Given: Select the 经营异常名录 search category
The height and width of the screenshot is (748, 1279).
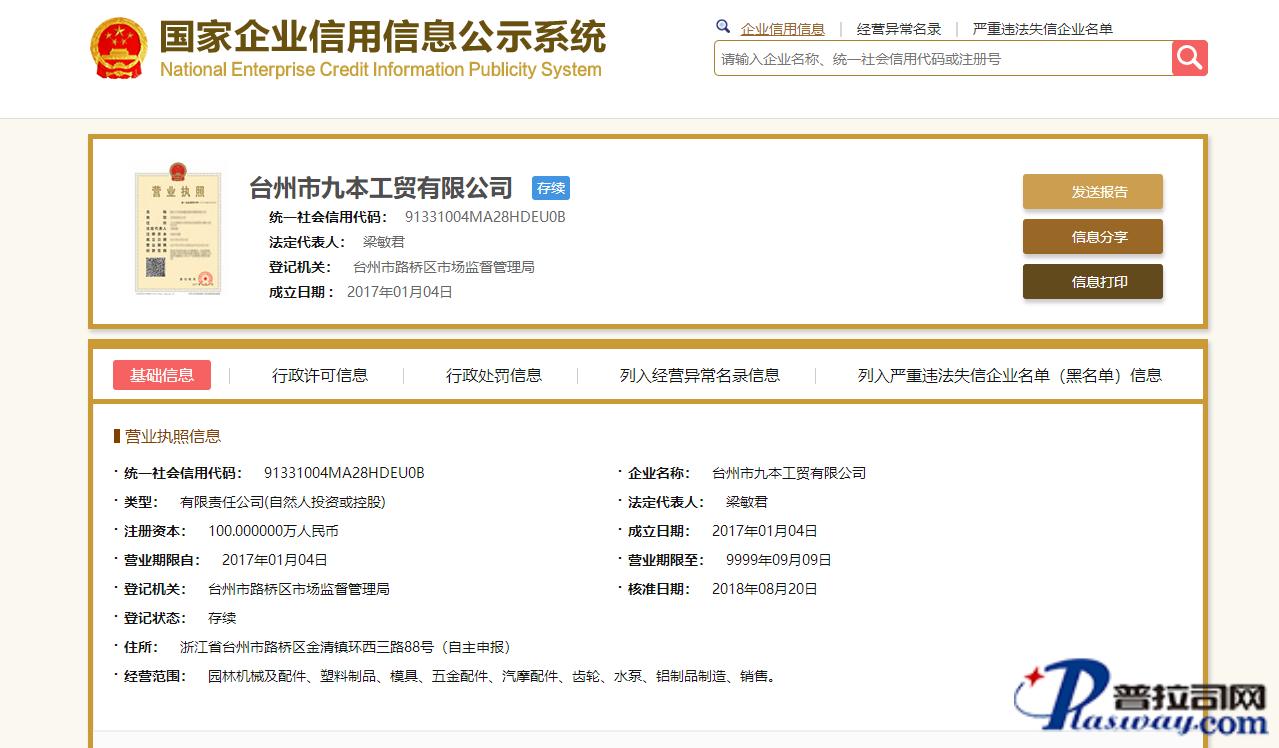Looking at the screenshot, I should pos(899,29).
